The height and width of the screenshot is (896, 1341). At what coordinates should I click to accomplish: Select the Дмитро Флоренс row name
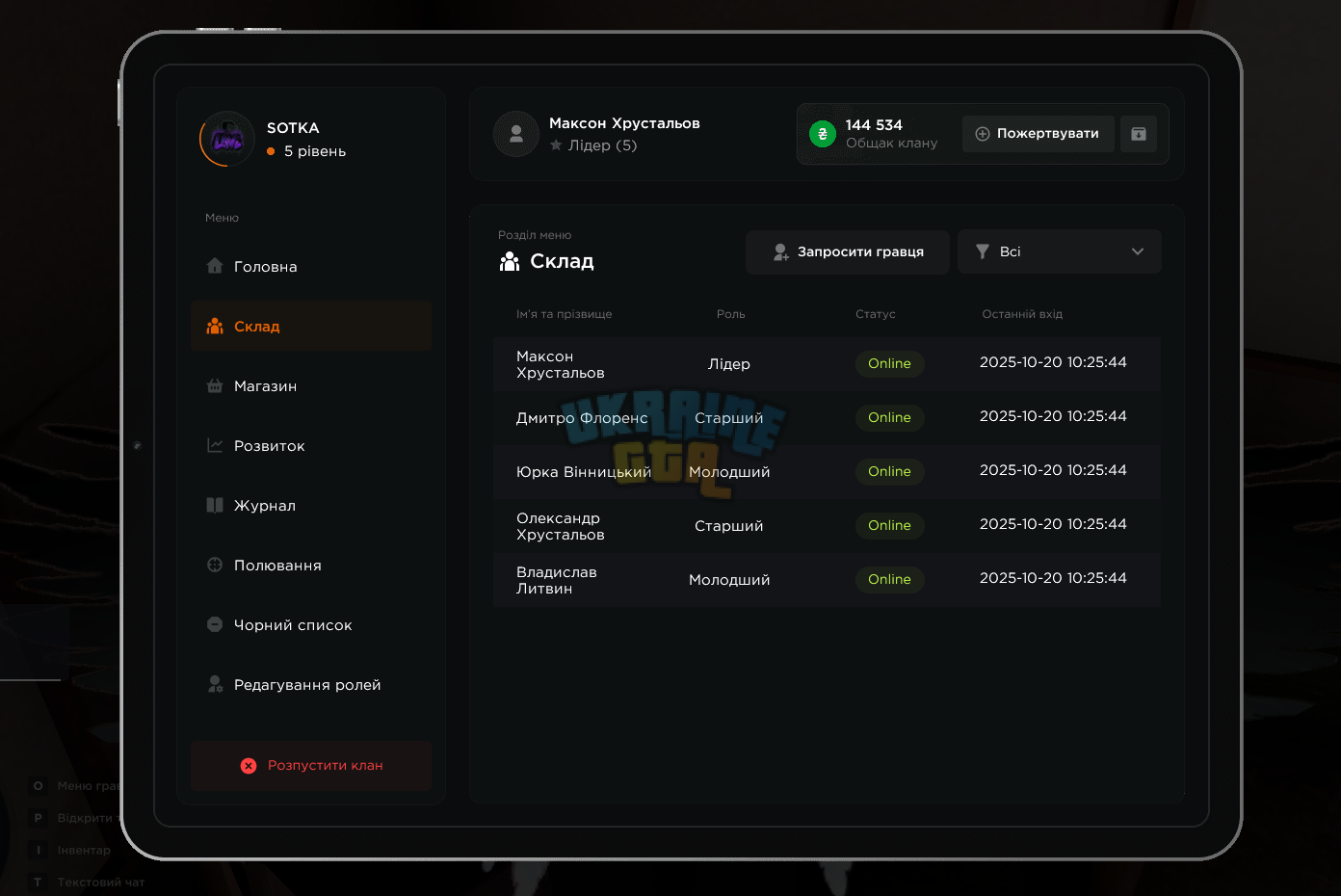tap(582, 418)
